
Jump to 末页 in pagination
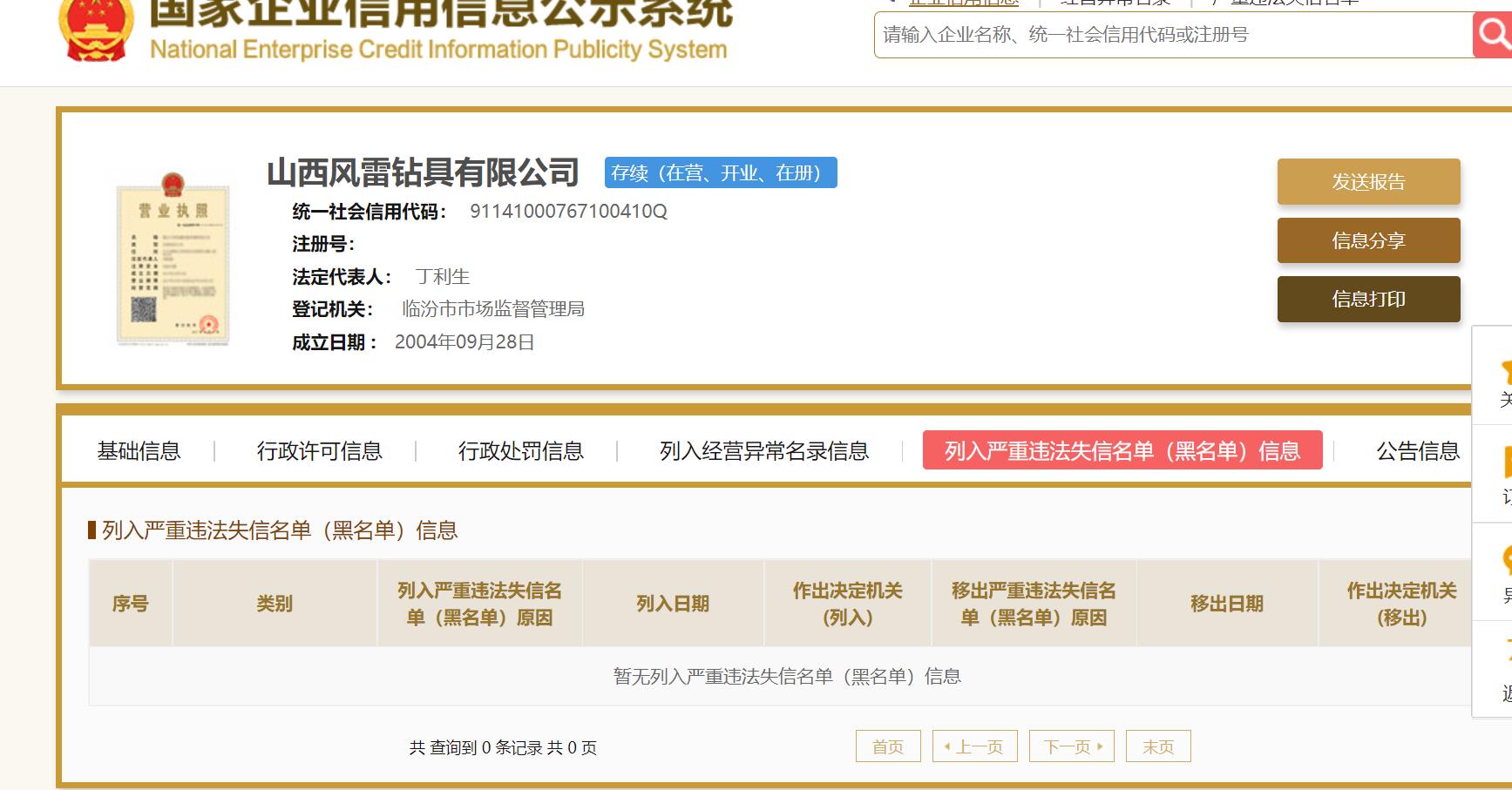click(1158, 746)
